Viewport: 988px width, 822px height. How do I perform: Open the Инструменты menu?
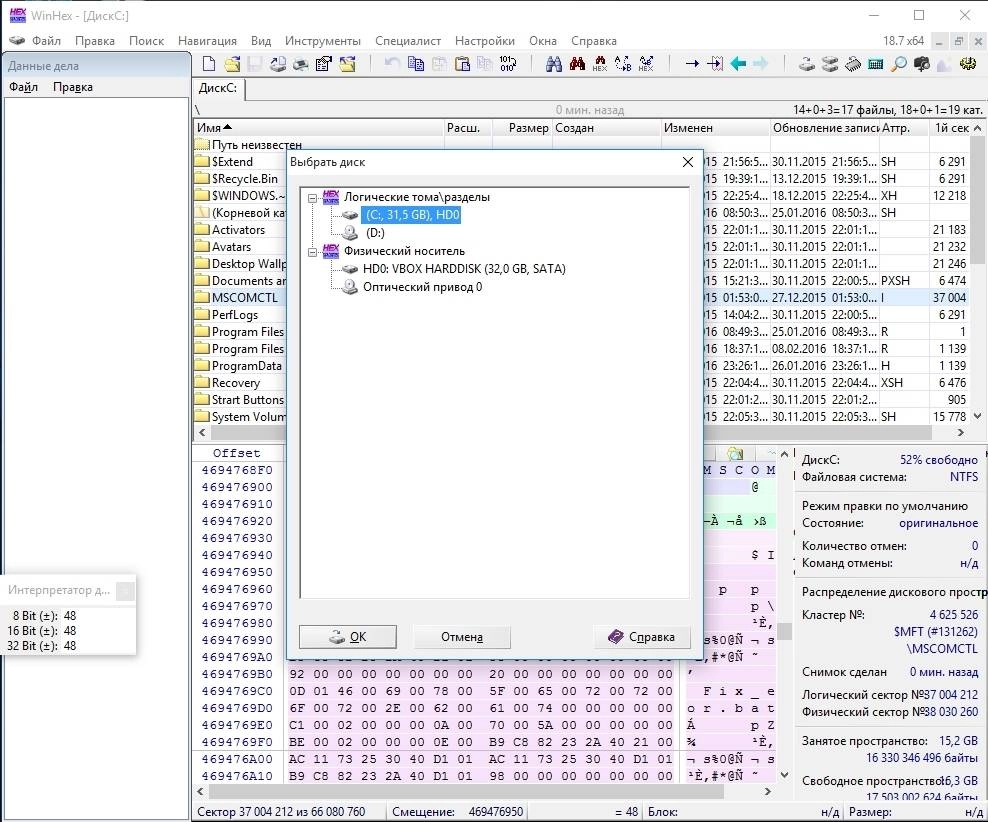click(323, 41)
